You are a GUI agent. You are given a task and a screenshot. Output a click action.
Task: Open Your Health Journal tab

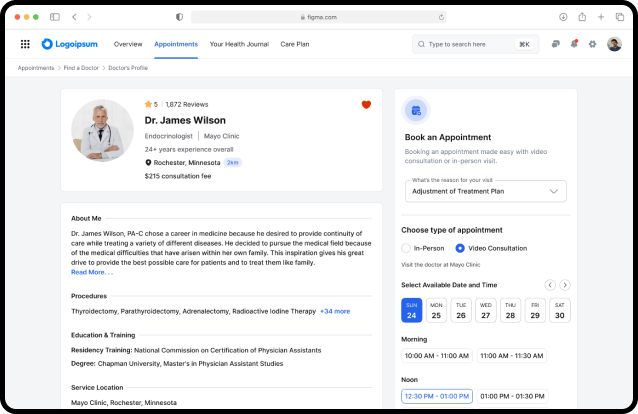pyautogui.click(x=239, y=44)
